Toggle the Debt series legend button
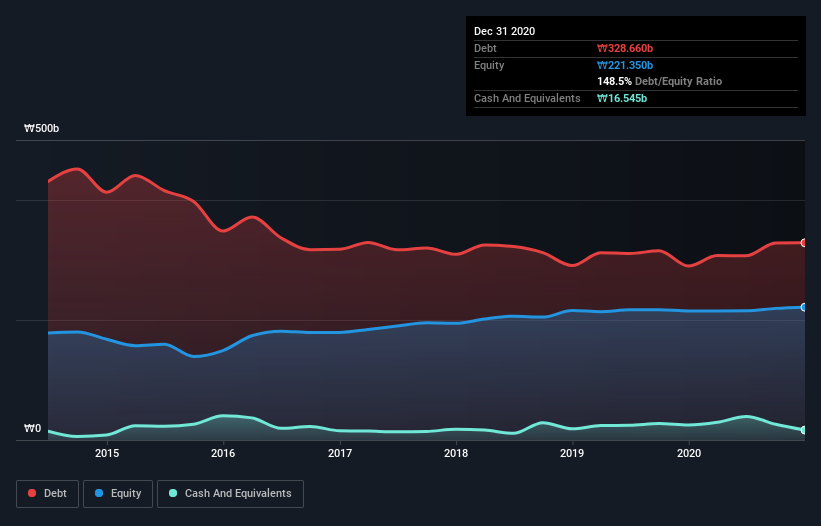Image resolution: width=821 pixels, height=526 pixels. coord(48,494)
